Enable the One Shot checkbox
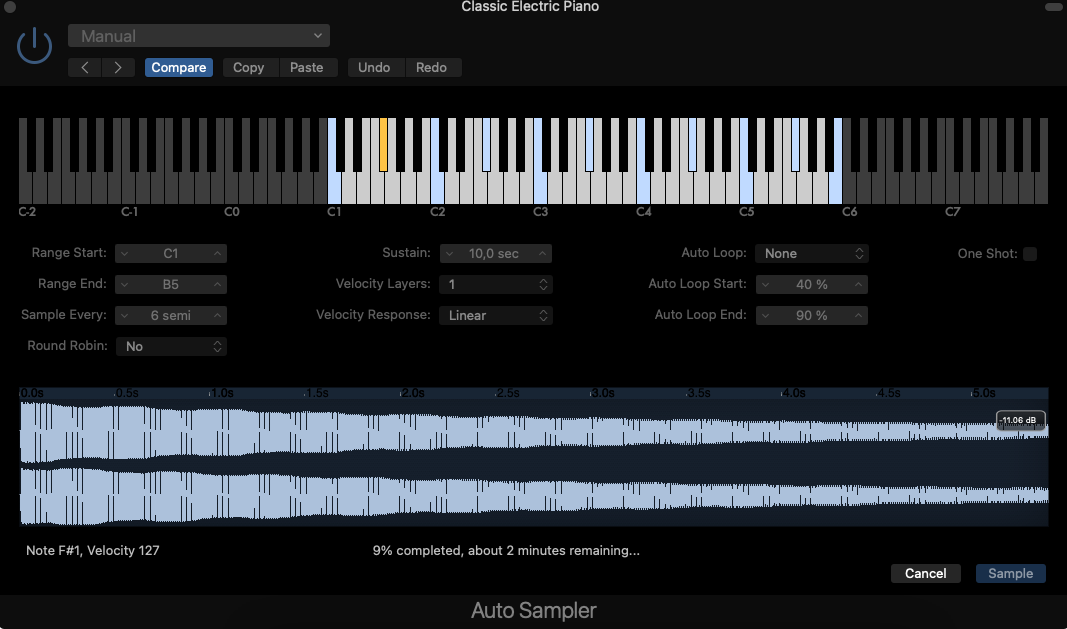The width and height of the screenshot is (1067, 629). 1030,254
